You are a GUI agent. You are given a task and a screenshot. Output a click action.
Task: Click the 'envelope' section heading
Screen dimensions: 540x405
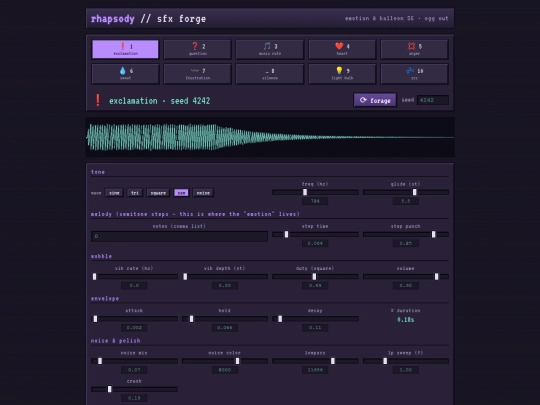pyautogui.click(x=105, y=299)
